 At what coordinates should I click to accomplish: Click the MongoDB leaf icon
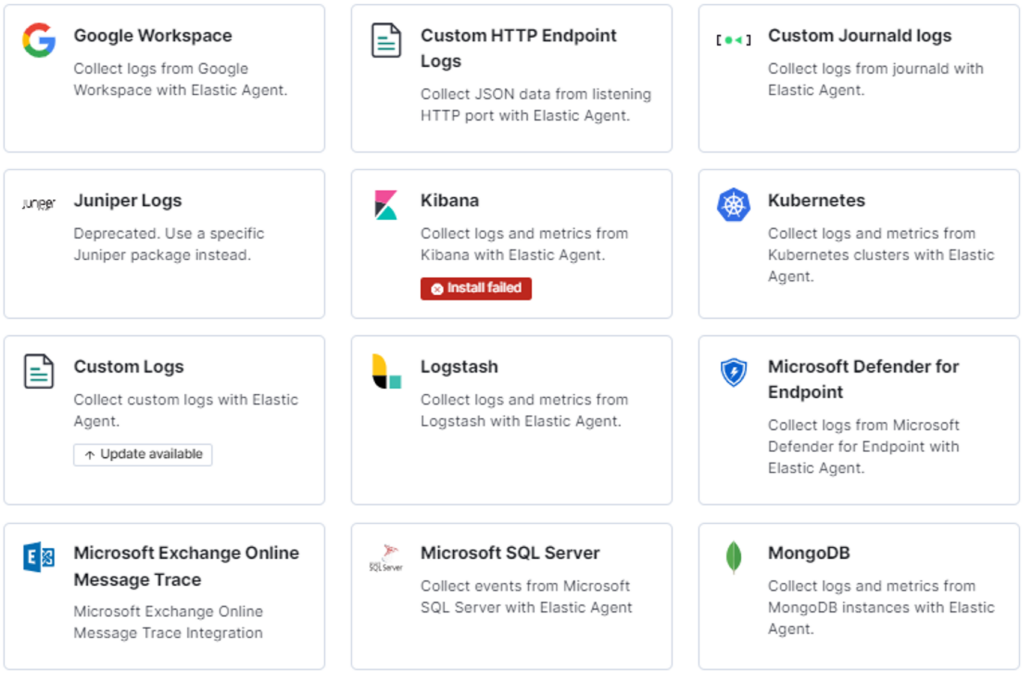[x=733, y=557]
